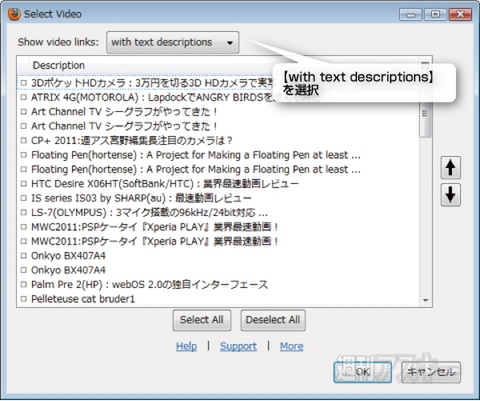Open the Show video links dropdown
The image size is (480, 401).
point(172,42)
